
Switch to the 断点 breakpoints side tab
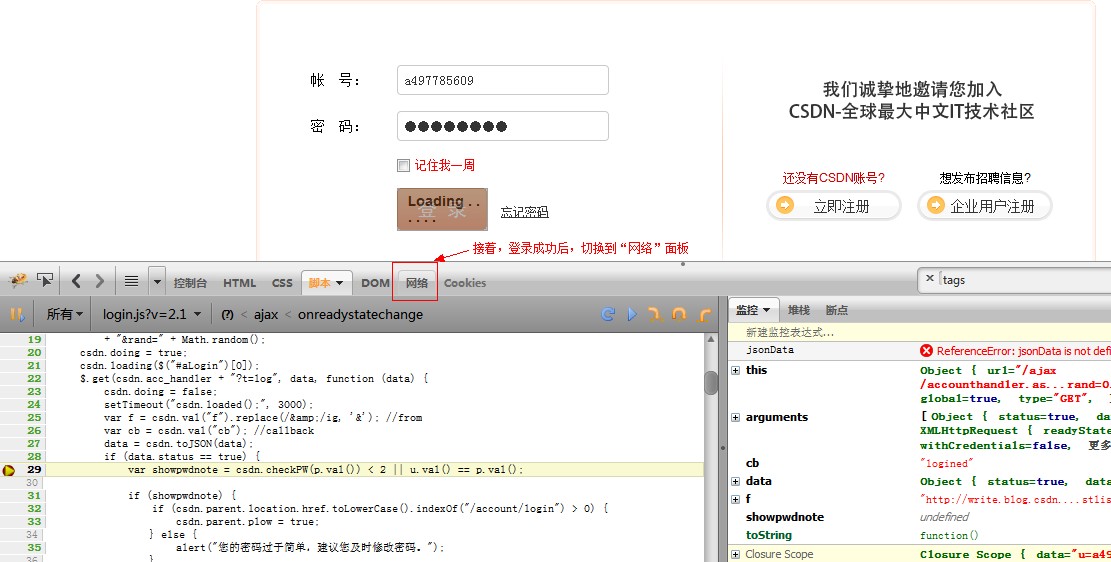(x=837, y=310)
